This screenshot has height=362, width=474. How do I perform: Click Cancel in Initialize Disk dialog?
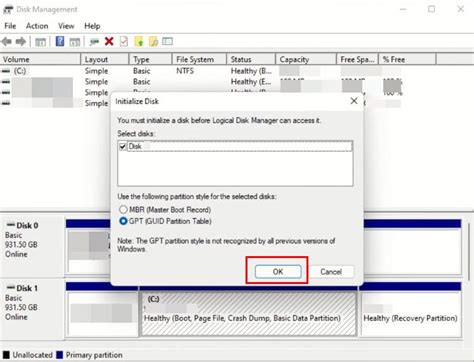point(331,272)
